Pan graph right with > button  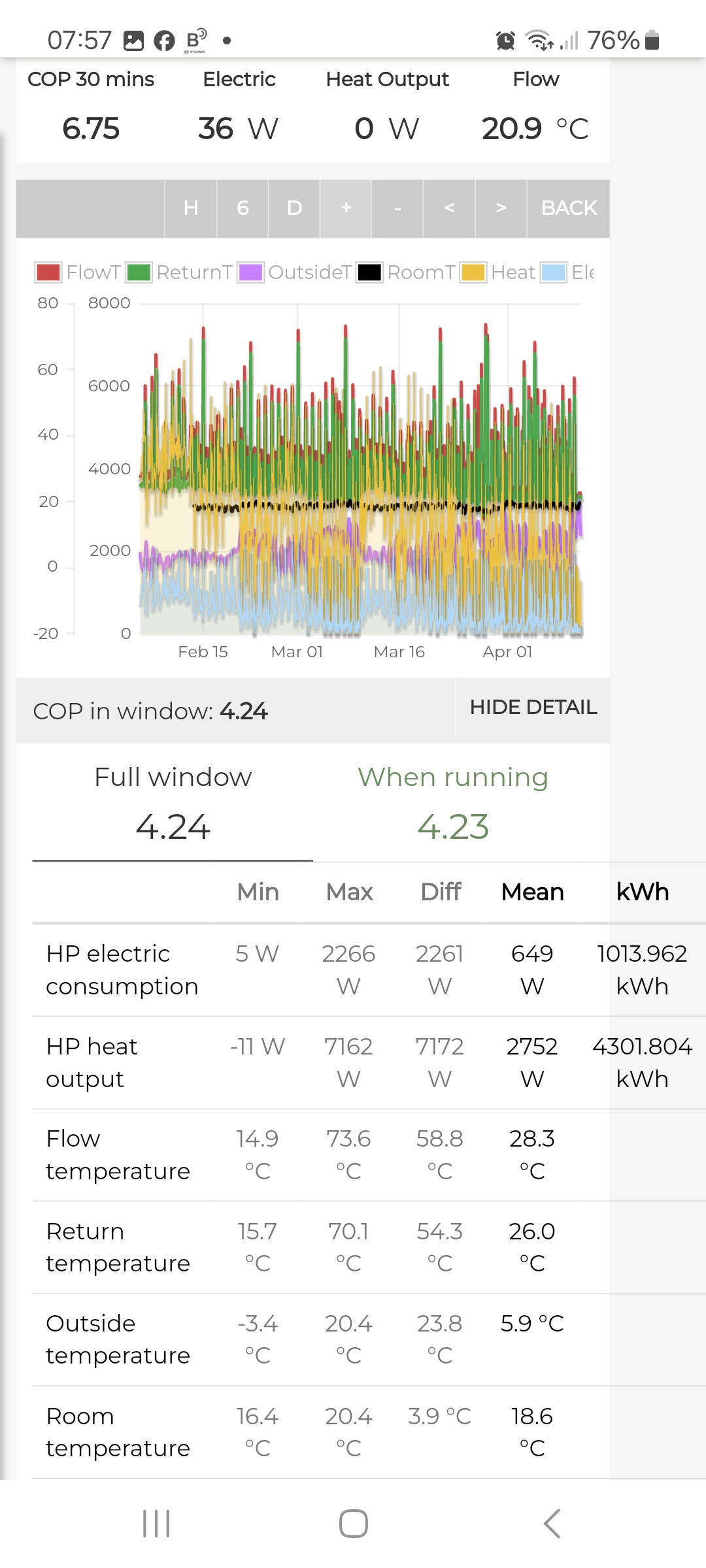501,208
